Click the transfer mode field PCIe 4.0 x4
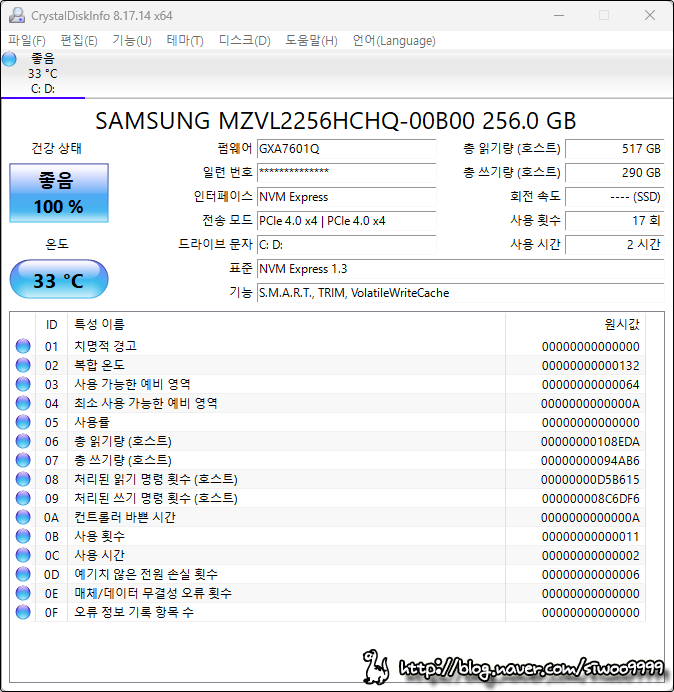 pos(346,220)
